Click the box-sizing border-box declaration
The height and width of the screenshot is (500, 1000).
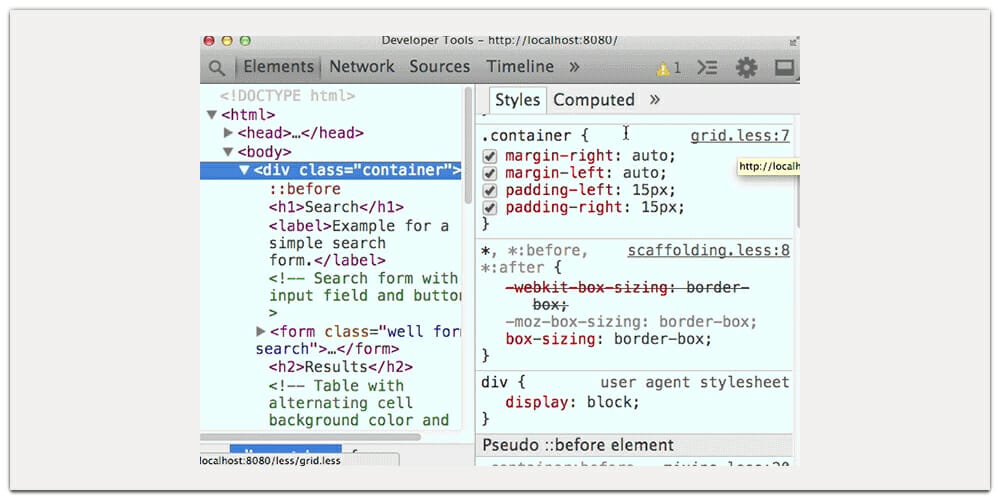point(608,339)
